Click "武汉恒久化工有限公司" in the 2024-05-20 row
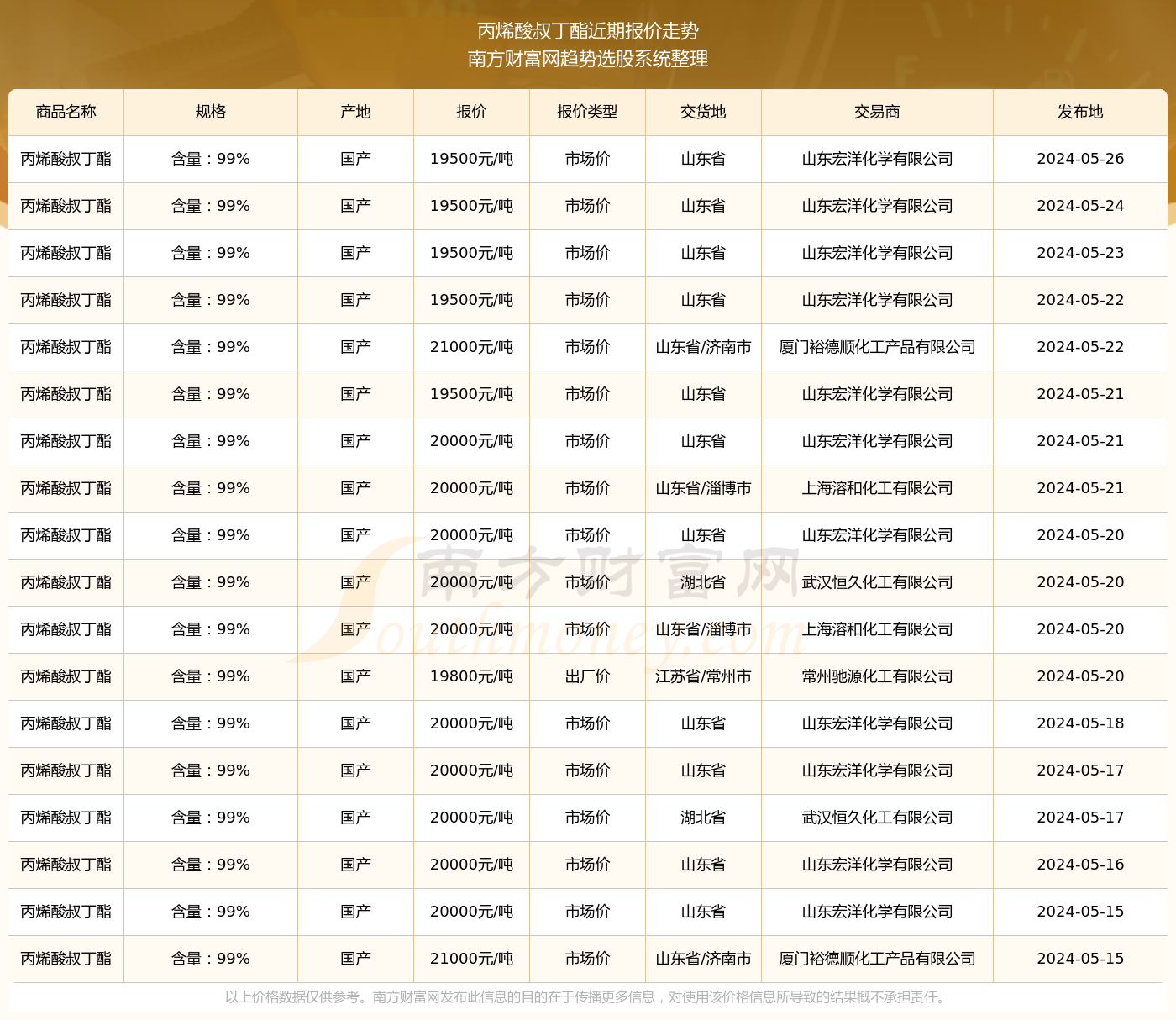This screenshot has height=1020, width=1176. (877, 582)
